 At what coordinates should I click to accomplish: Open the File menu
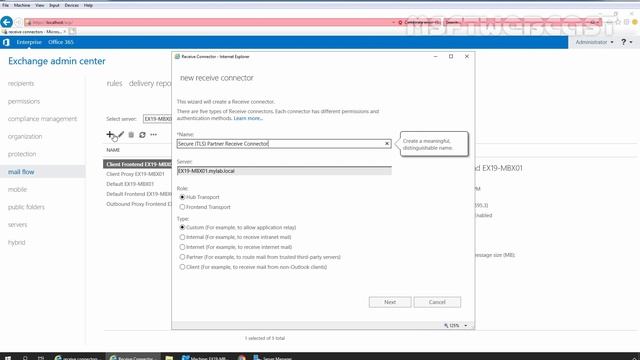(x=5, y=5)
